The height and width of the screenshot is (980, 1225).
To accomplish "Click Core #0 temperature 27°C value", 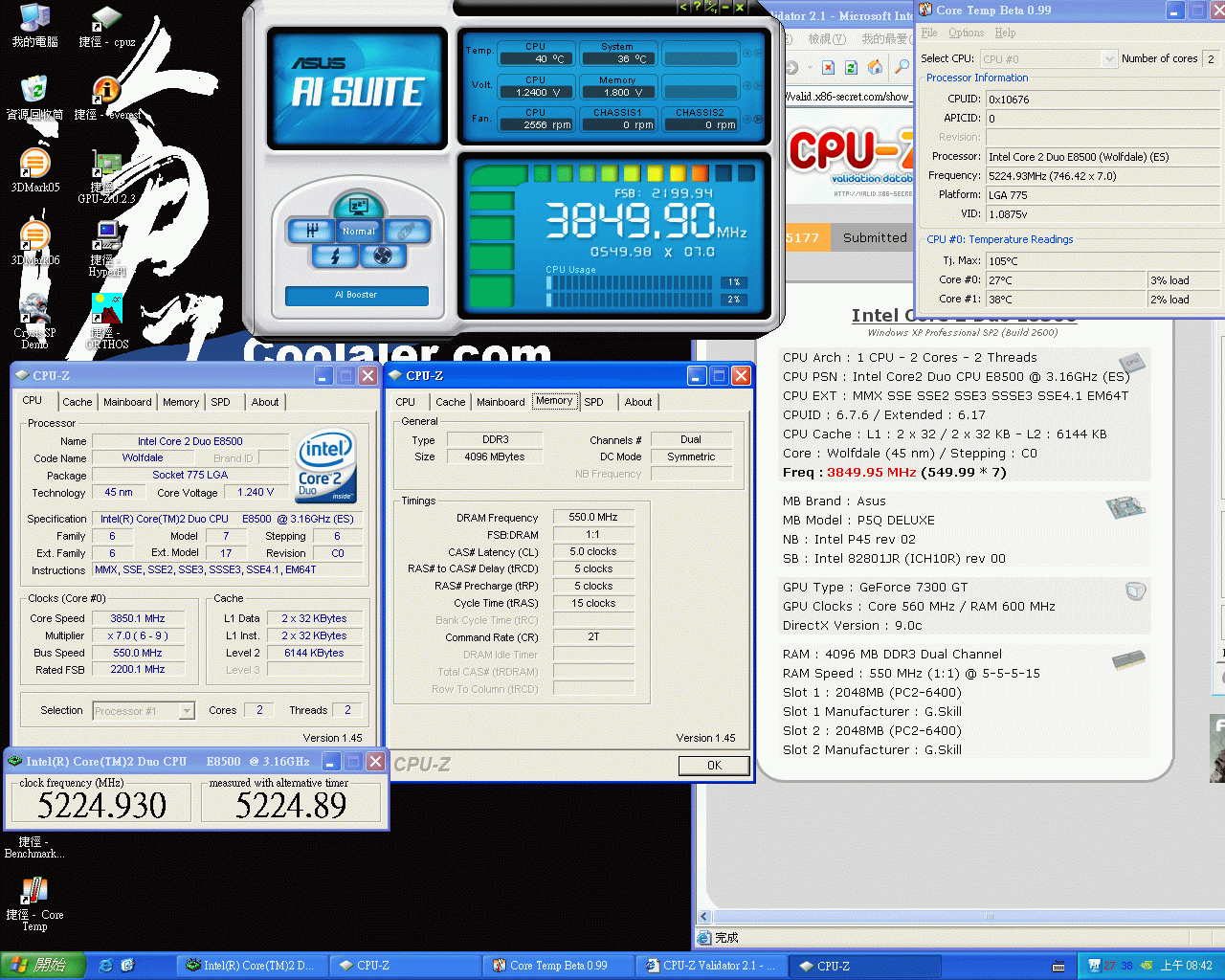I will click(1065, 280).
